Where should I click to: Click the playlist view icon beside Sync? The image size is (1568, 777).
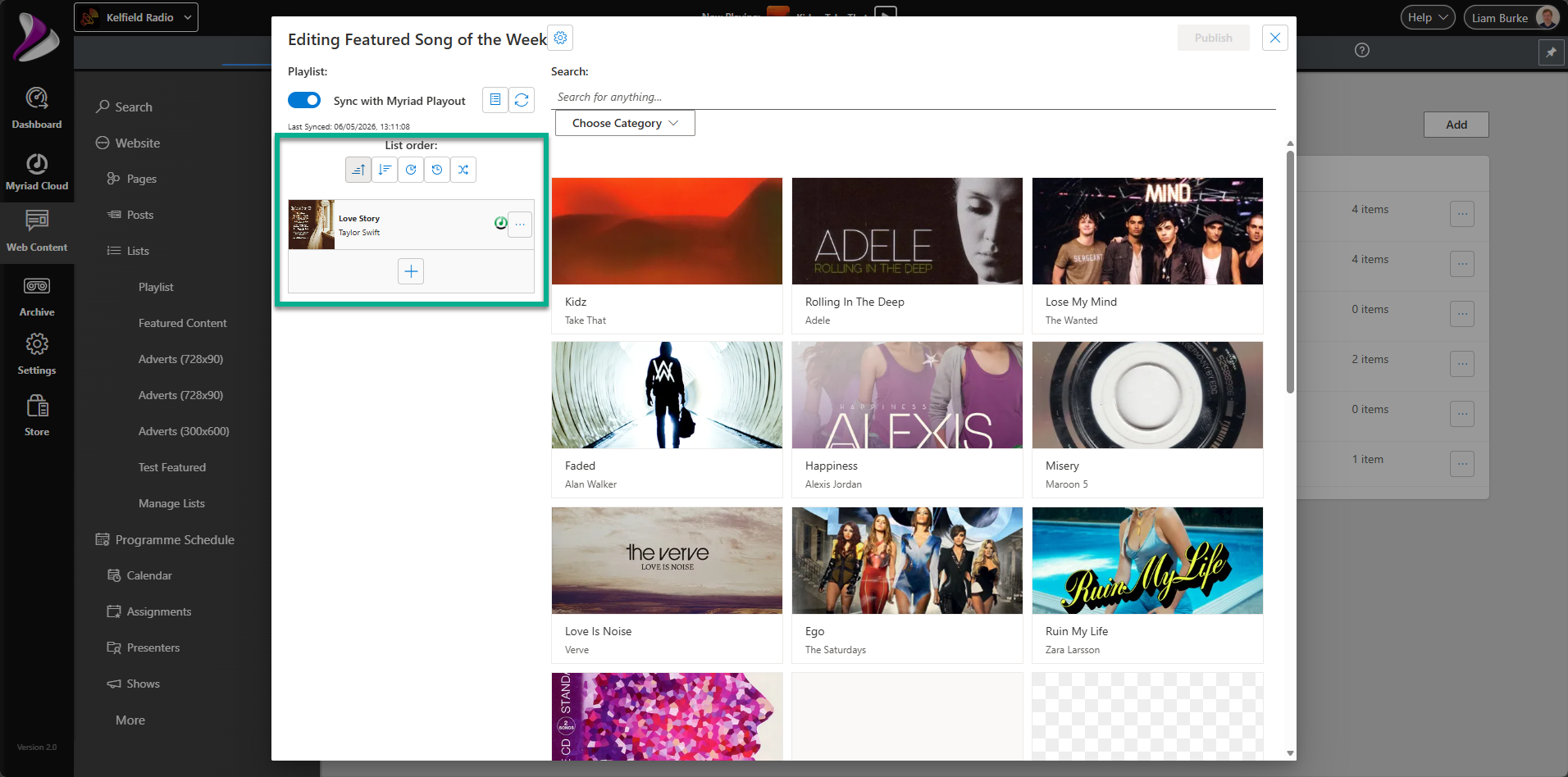[495, 100]
